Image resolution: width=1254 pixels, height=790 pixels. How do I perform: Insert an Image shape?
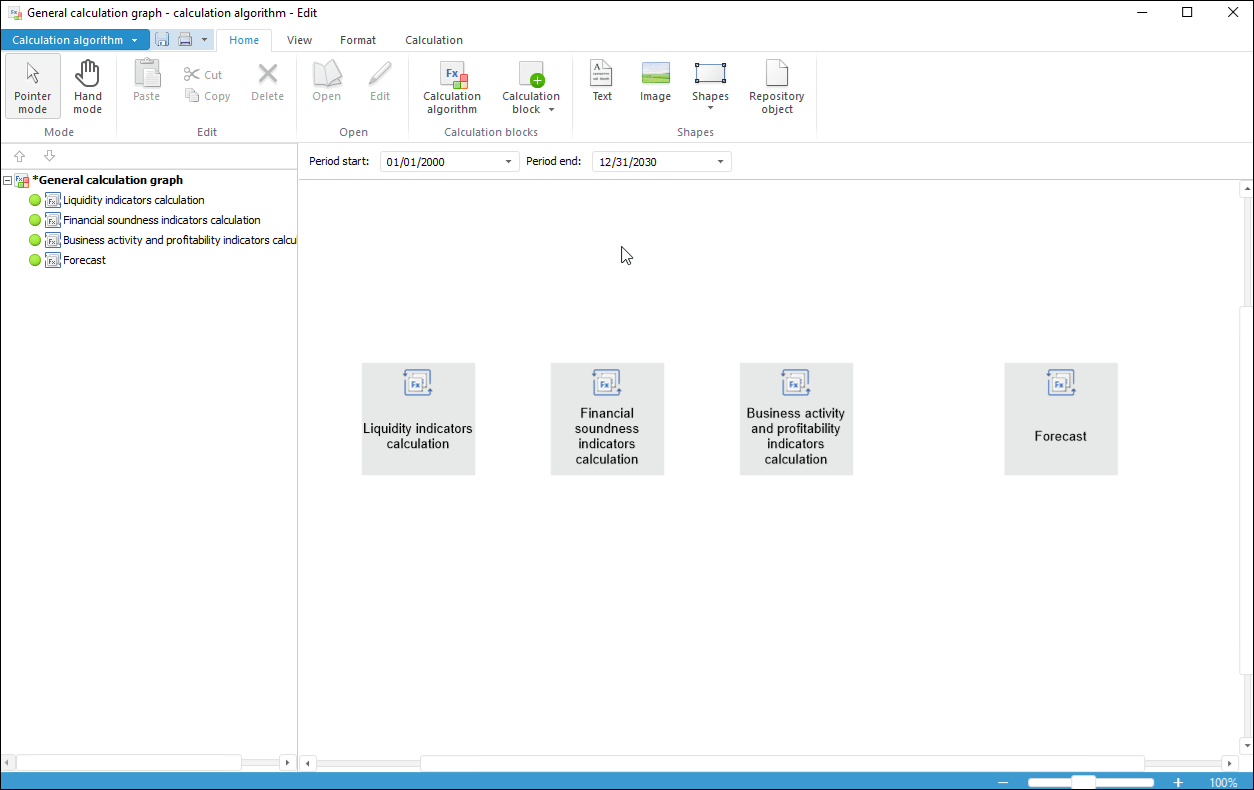click(655, 81)
